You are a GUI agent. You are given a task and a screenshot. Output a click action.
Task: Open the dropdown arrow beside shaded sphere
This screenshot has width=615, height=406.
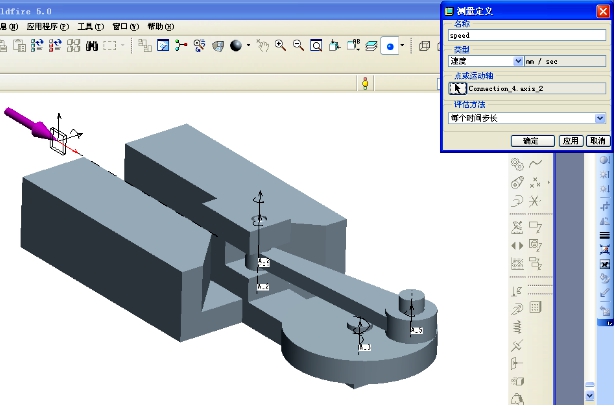[x=246, y=46]
